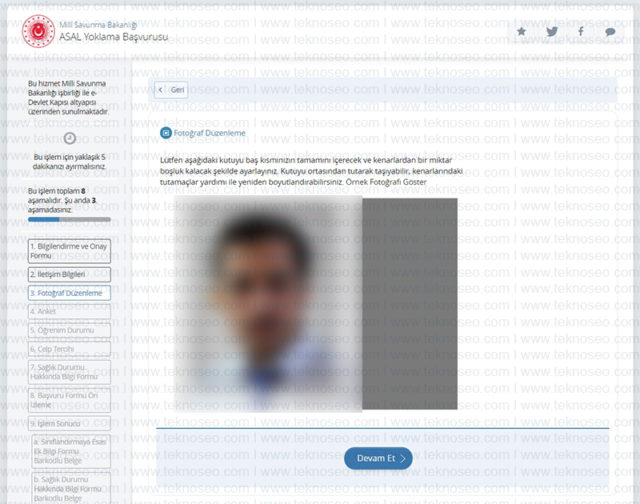Select step 7 Sağlık Durumu Hakkında Bilgi Formu
The height and width of the screenshot is (504, 640).
pos(69,372)
